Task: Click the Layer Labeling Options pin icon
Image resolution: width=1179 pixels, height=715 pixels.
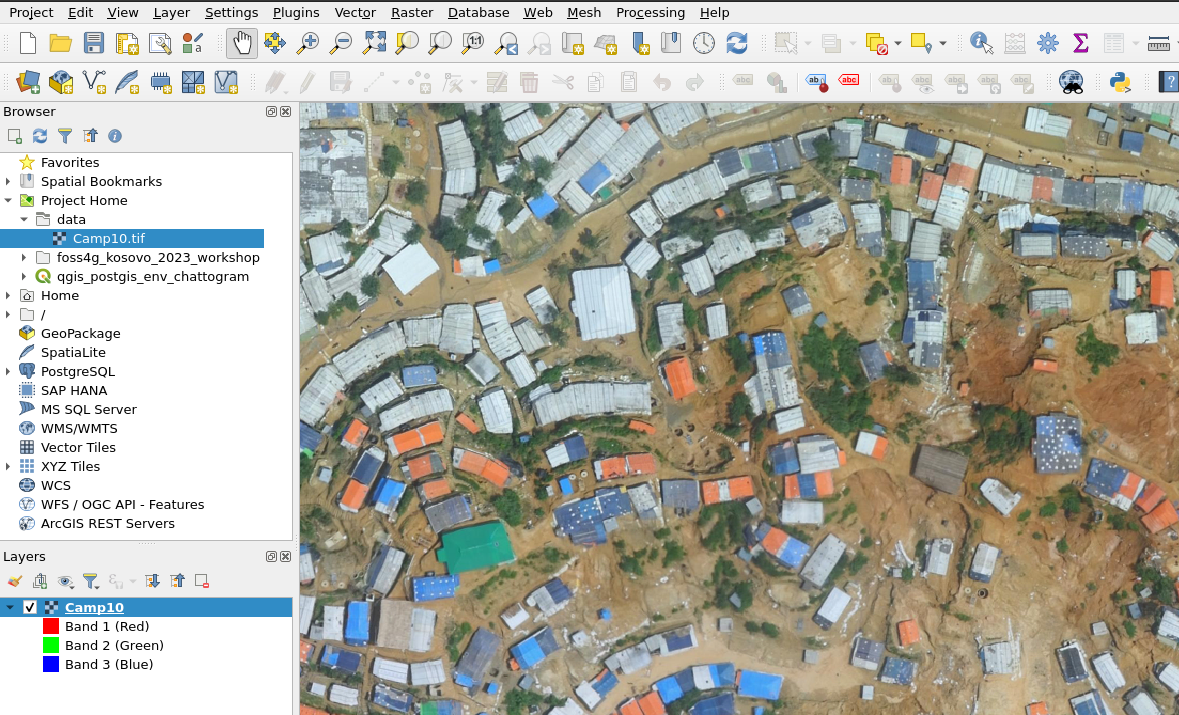Action: (x=816, y=81)
